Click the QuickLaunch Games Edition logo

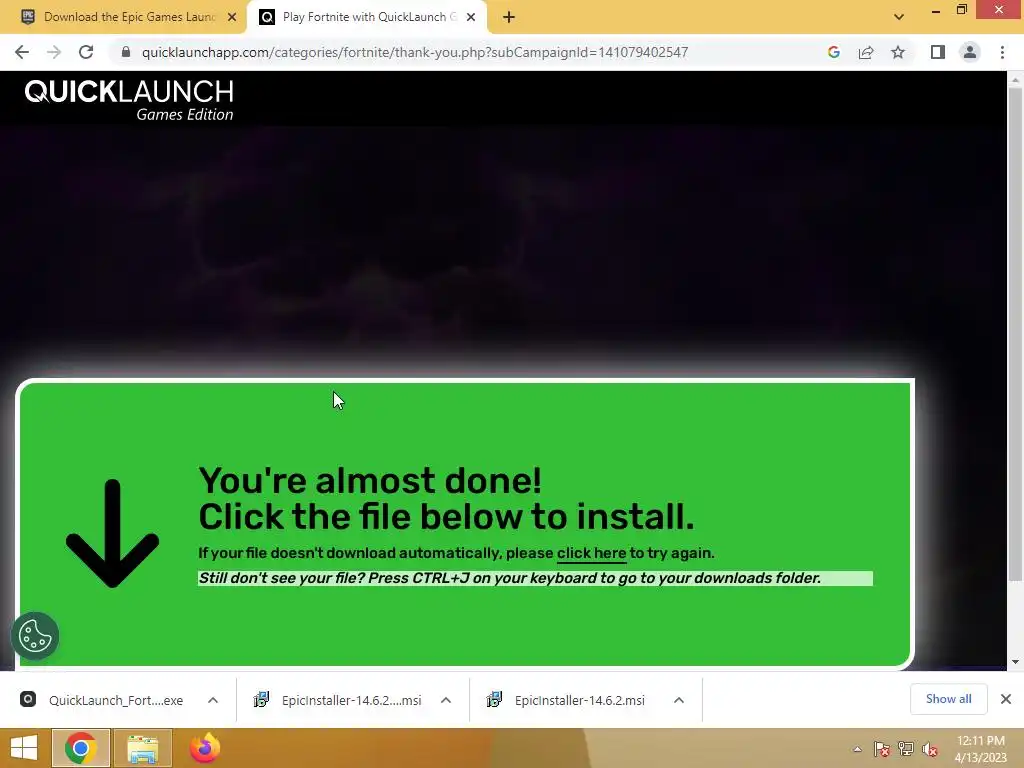click(x=129, y=100)
